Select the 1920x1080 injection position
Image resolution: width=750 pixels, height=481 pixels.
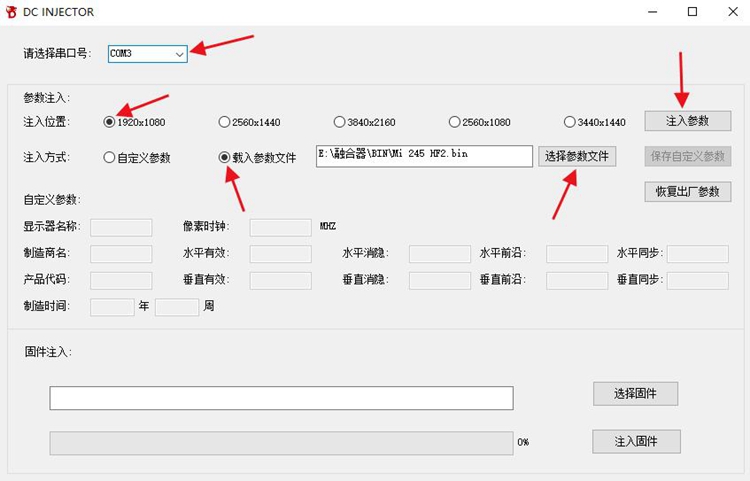pyautogui.click(x=109, y=122)
